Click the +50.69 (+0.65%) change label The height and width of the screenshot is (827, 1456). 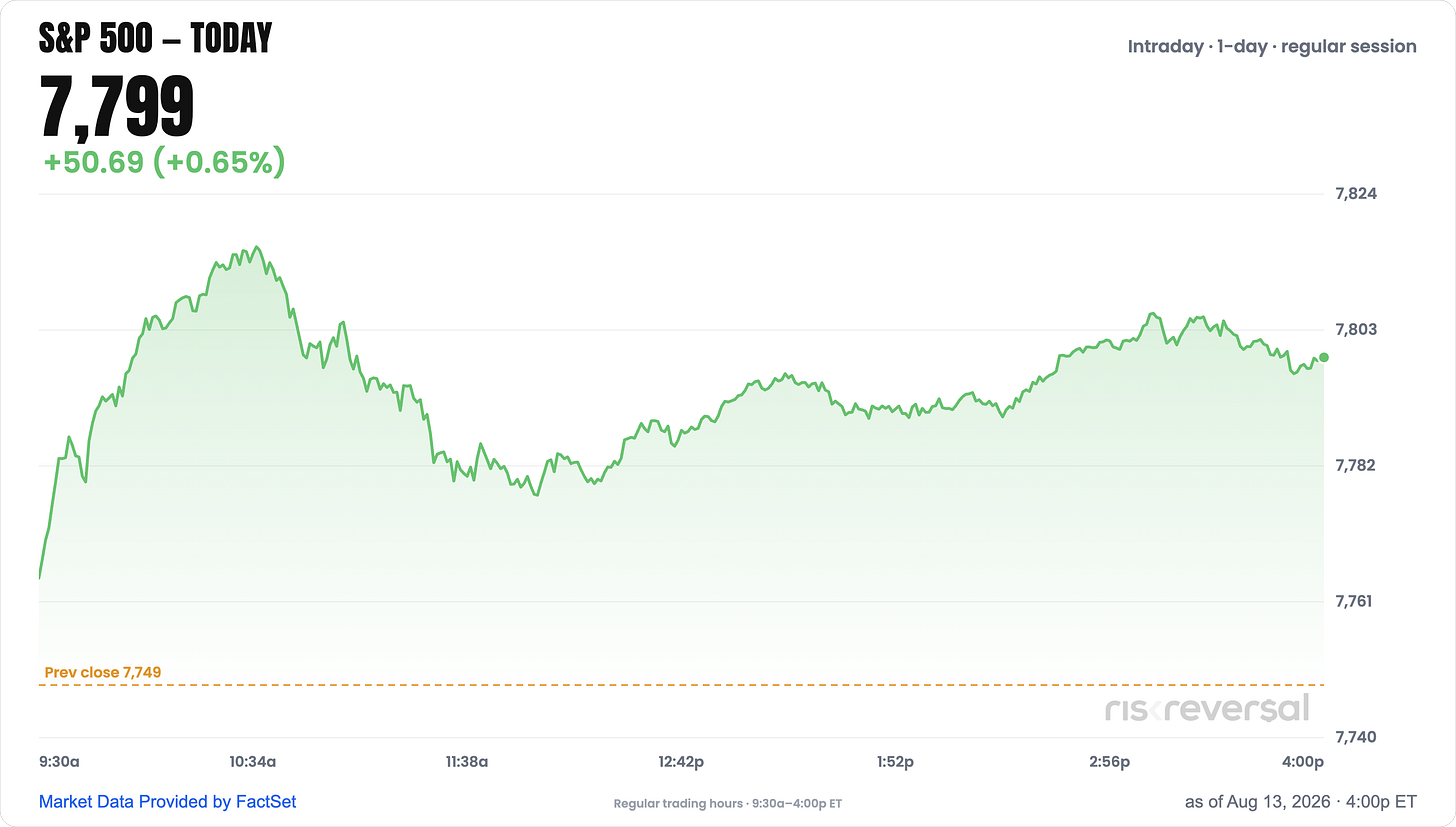pyautogui.click(x=164, y=161)
